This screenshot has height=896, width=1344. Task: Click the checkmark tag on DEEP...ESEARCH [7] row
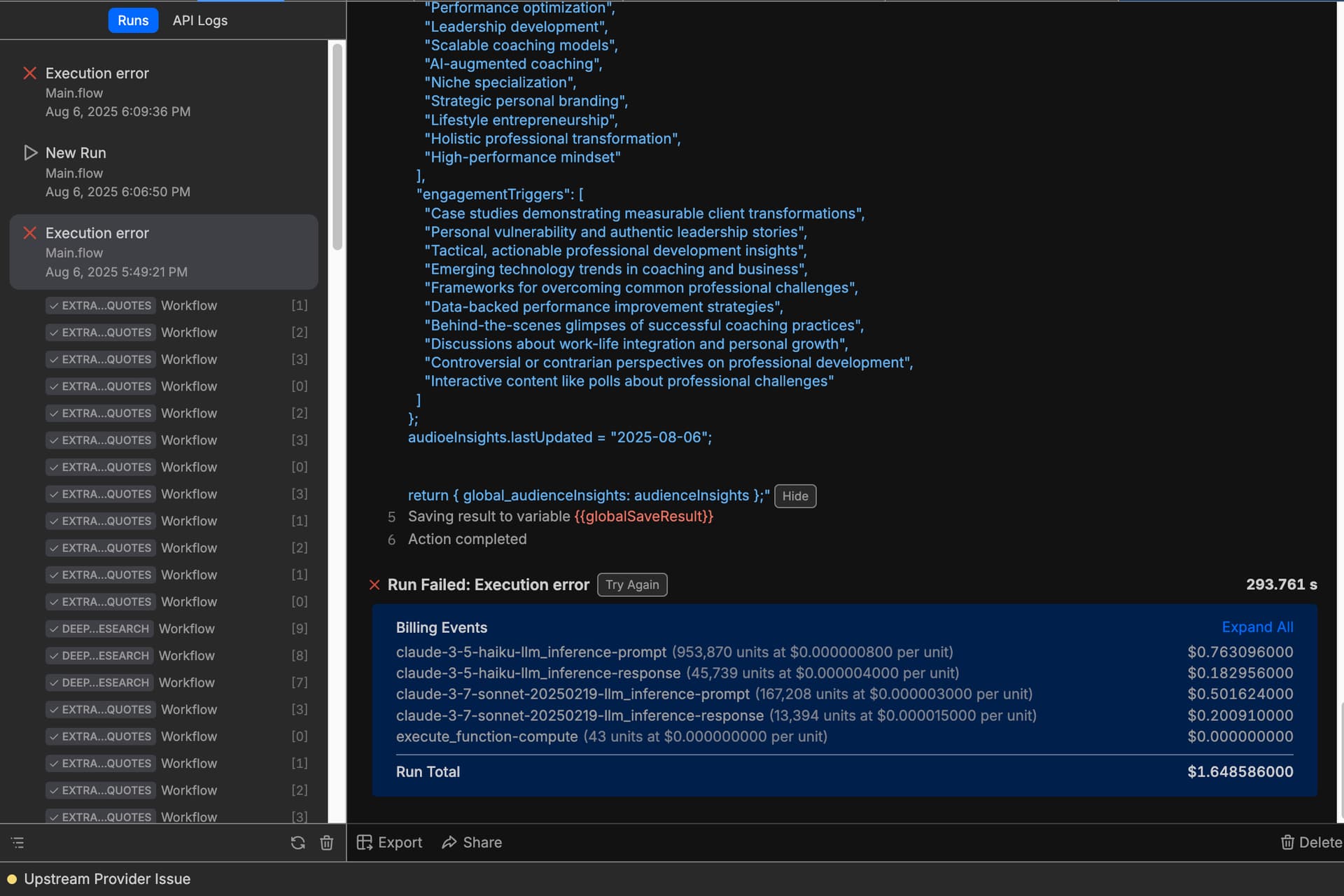99,682
